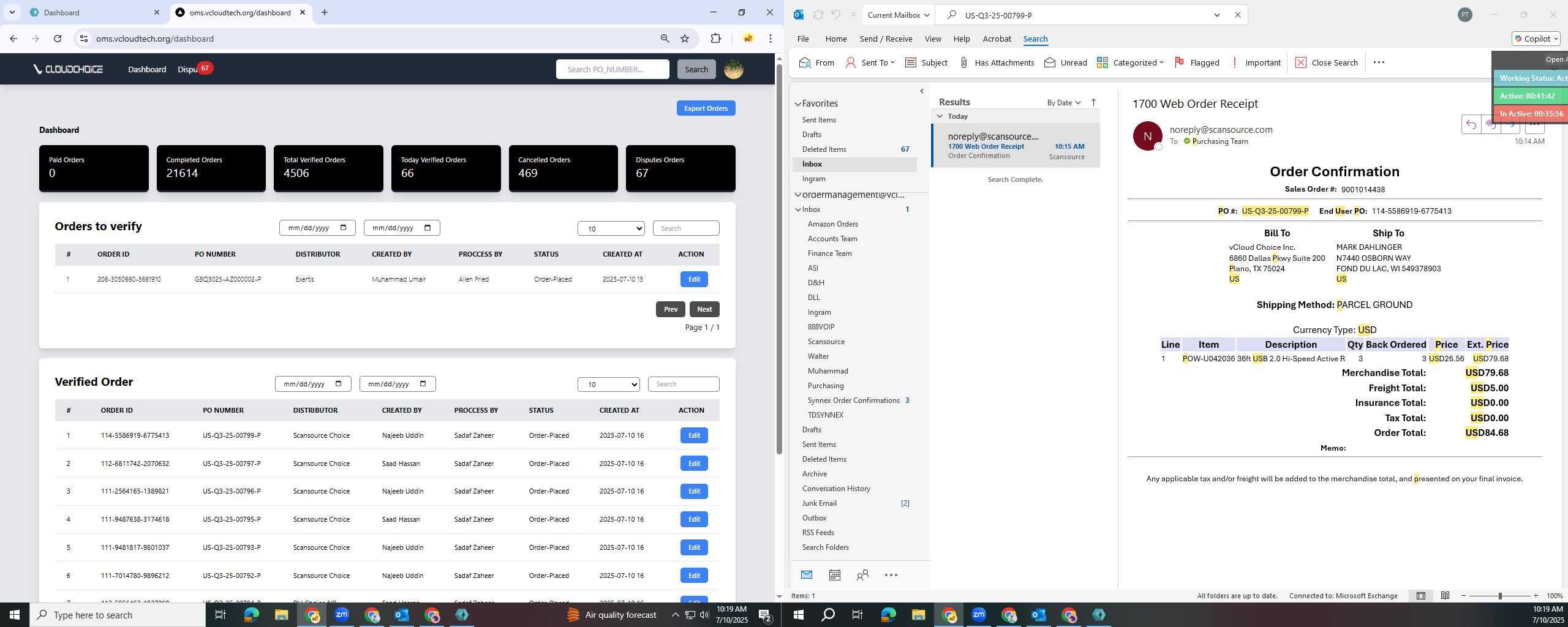This screenshot has height=627, width=1568.
Task: Edit order 206-3050660-5661910
Action: click(x=694, y=279)
